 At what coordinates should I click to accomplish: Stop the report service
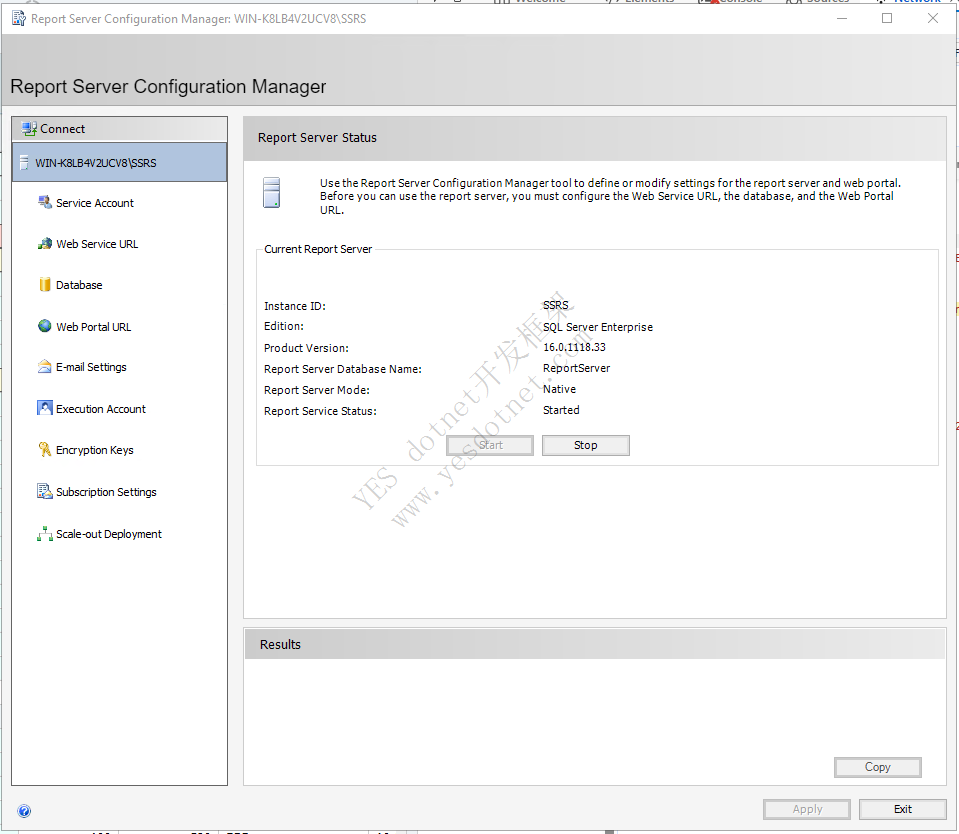(x=585, y=445)
